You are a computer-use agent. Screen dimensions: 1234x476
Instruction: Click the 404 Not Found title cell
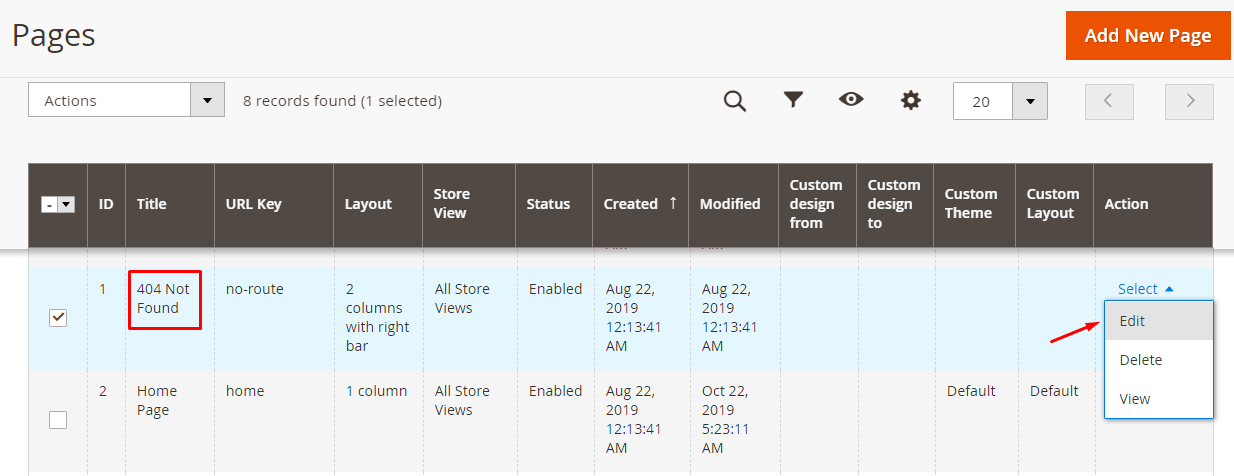(164, 298)
